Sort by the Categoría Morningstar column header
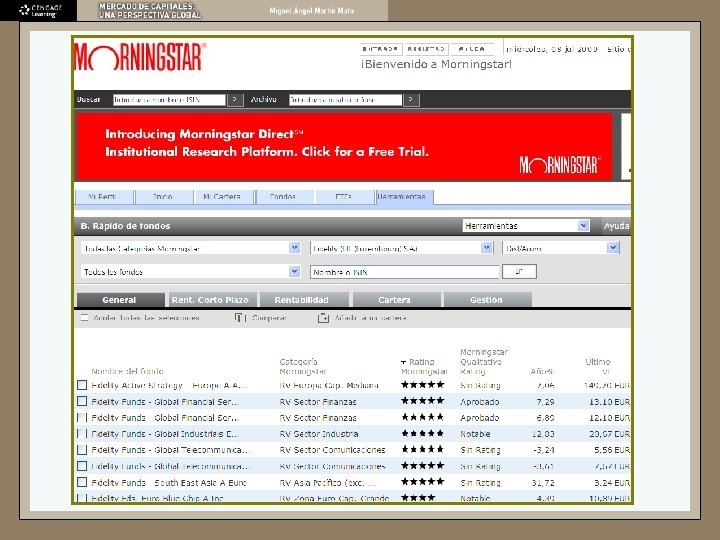This screenshot has height=540, width=720. pyautogui.click(x=303, y=366)
